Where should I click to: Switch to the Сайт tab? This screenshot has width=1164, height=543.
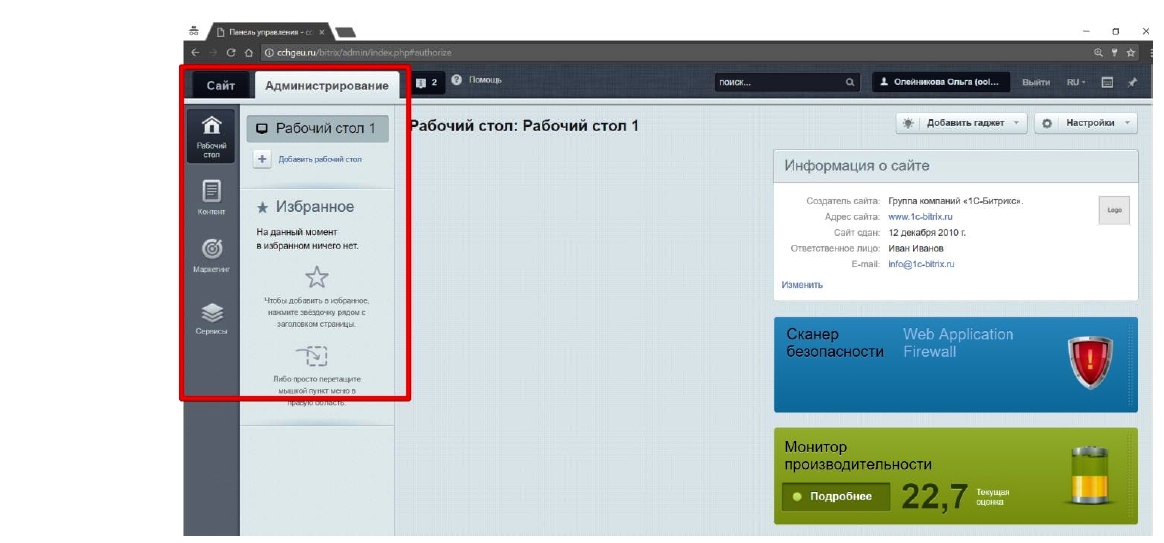pyautogui.click(x=221, y=86)
